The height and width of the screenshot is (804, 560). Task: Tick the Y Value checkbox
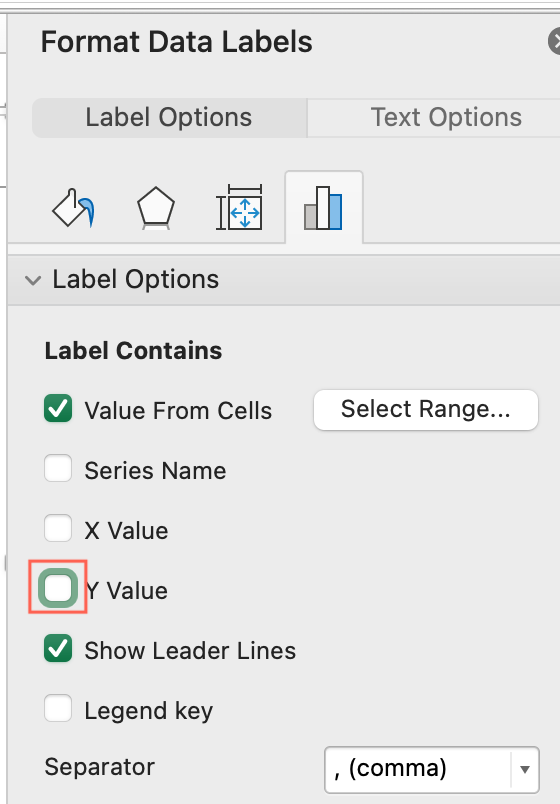tap(58, 588)
